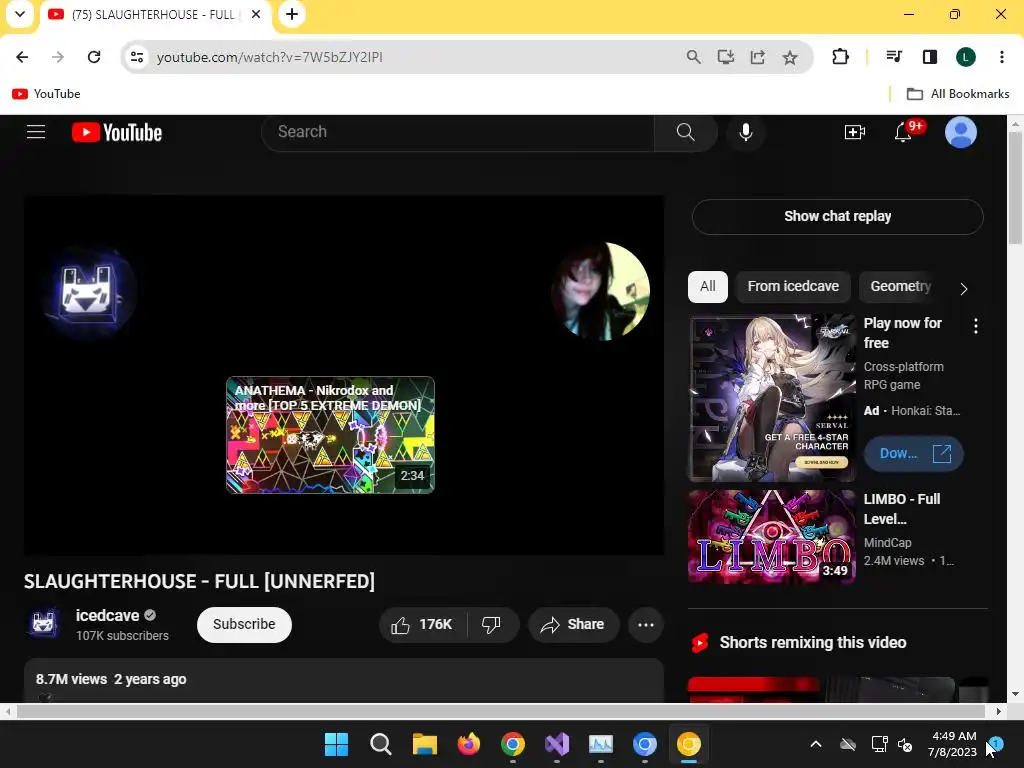Click the circular portrait end-screen element
The width and height of the screenshot is (1024, 768).
(601, 291)
